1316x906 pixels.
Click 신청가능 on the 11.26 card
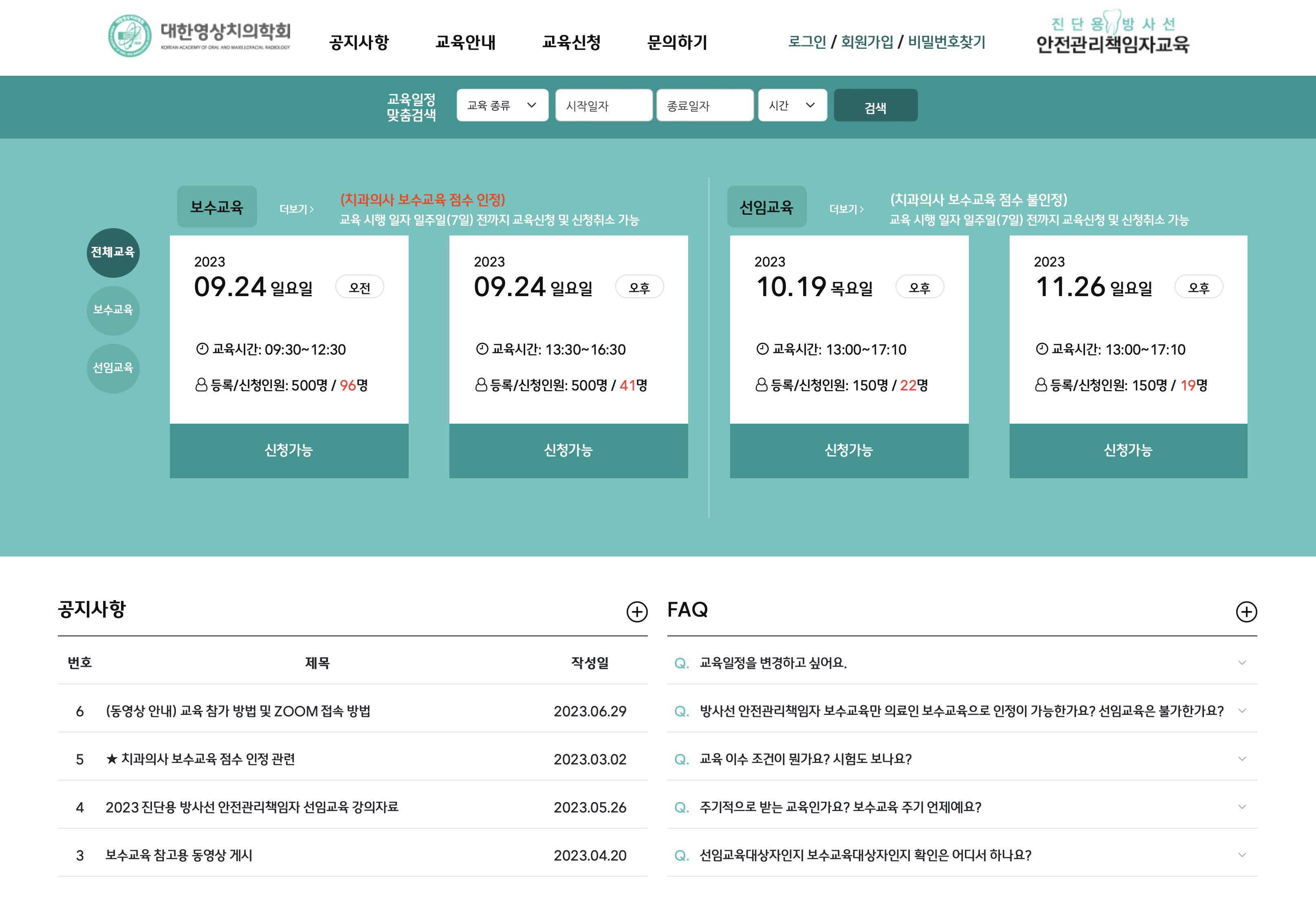tap(1127, 450)
